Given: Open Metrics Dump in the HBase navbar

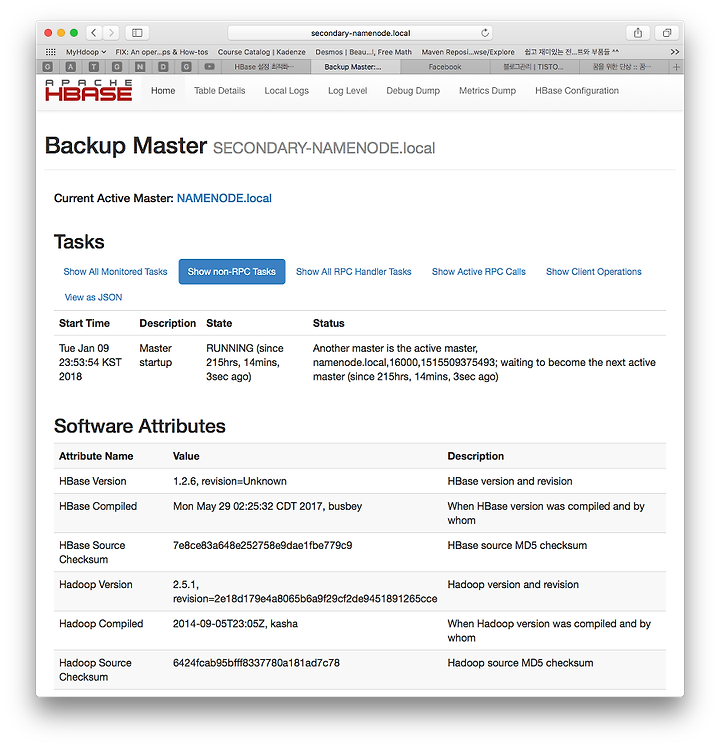Looking at the screenshot, I should pyautogui.click(x=487, y=91).
